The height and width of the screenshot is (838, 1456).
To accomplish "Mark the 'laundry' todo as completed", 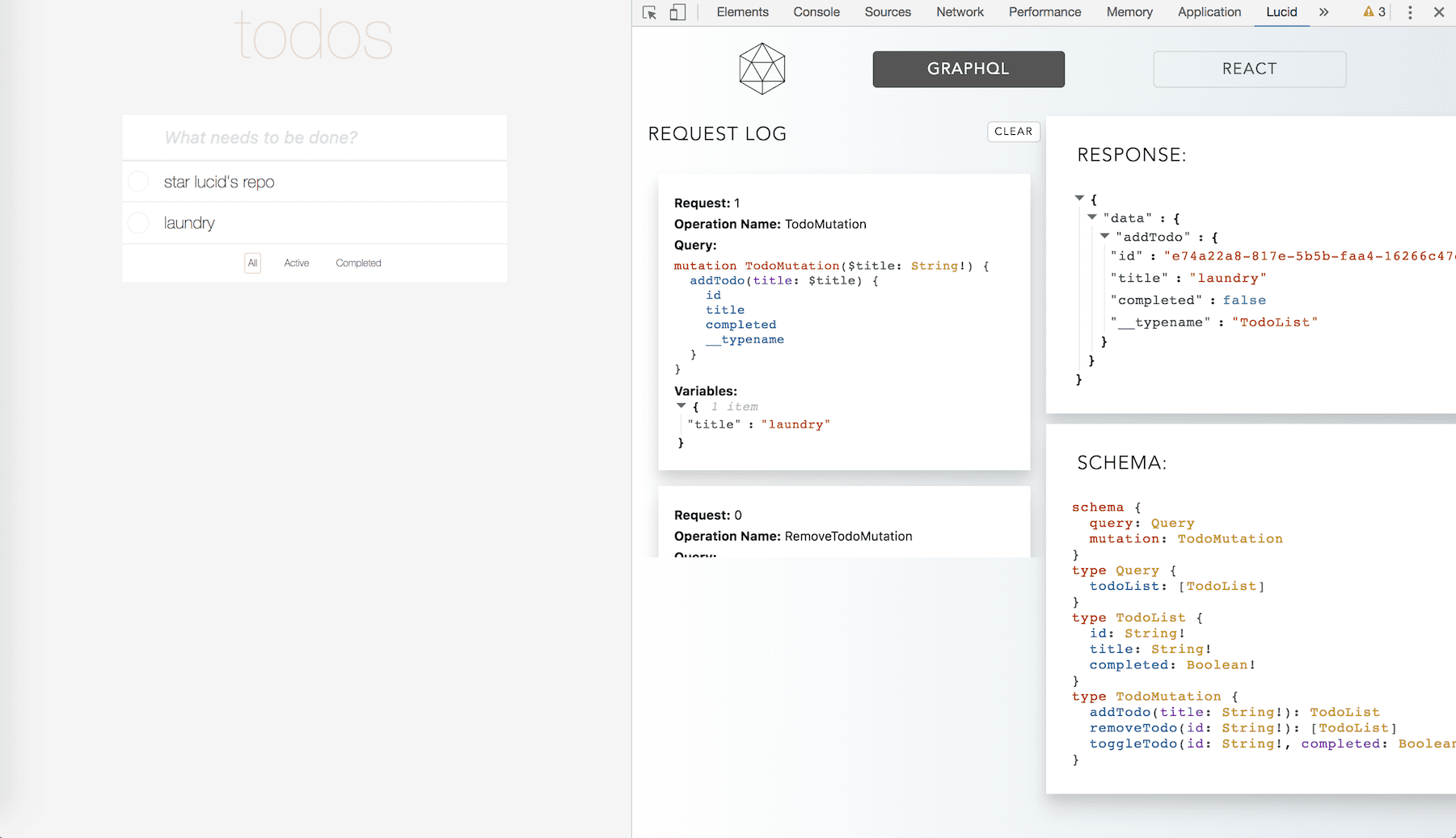I will 138,223.
